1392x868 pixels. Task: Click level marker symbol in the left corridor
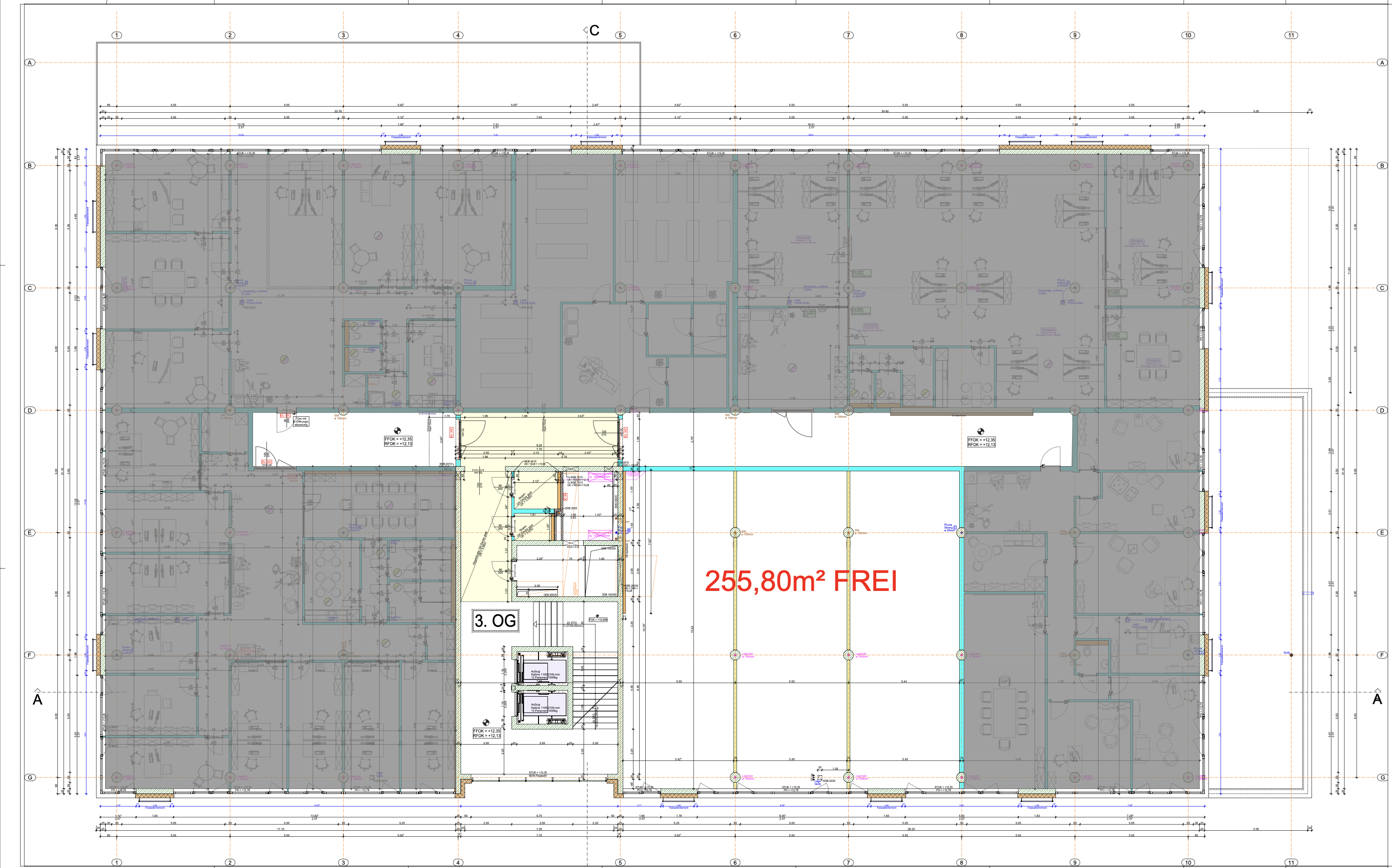(x=397, y=431)
